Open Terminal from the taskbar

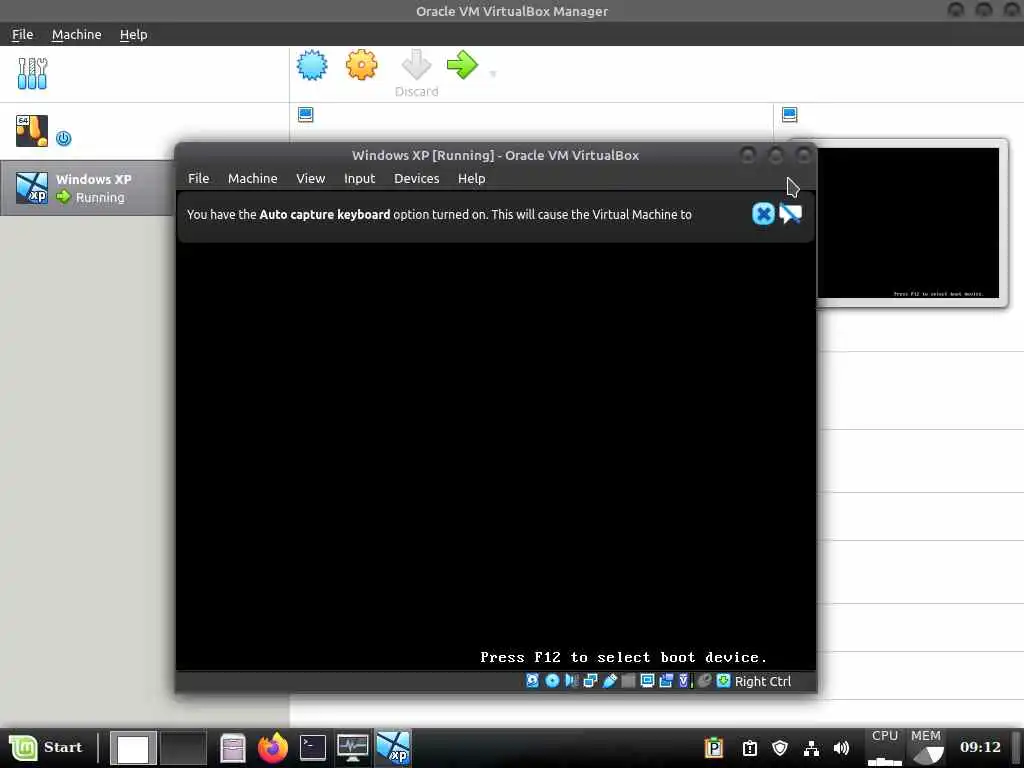coord(313,748)
